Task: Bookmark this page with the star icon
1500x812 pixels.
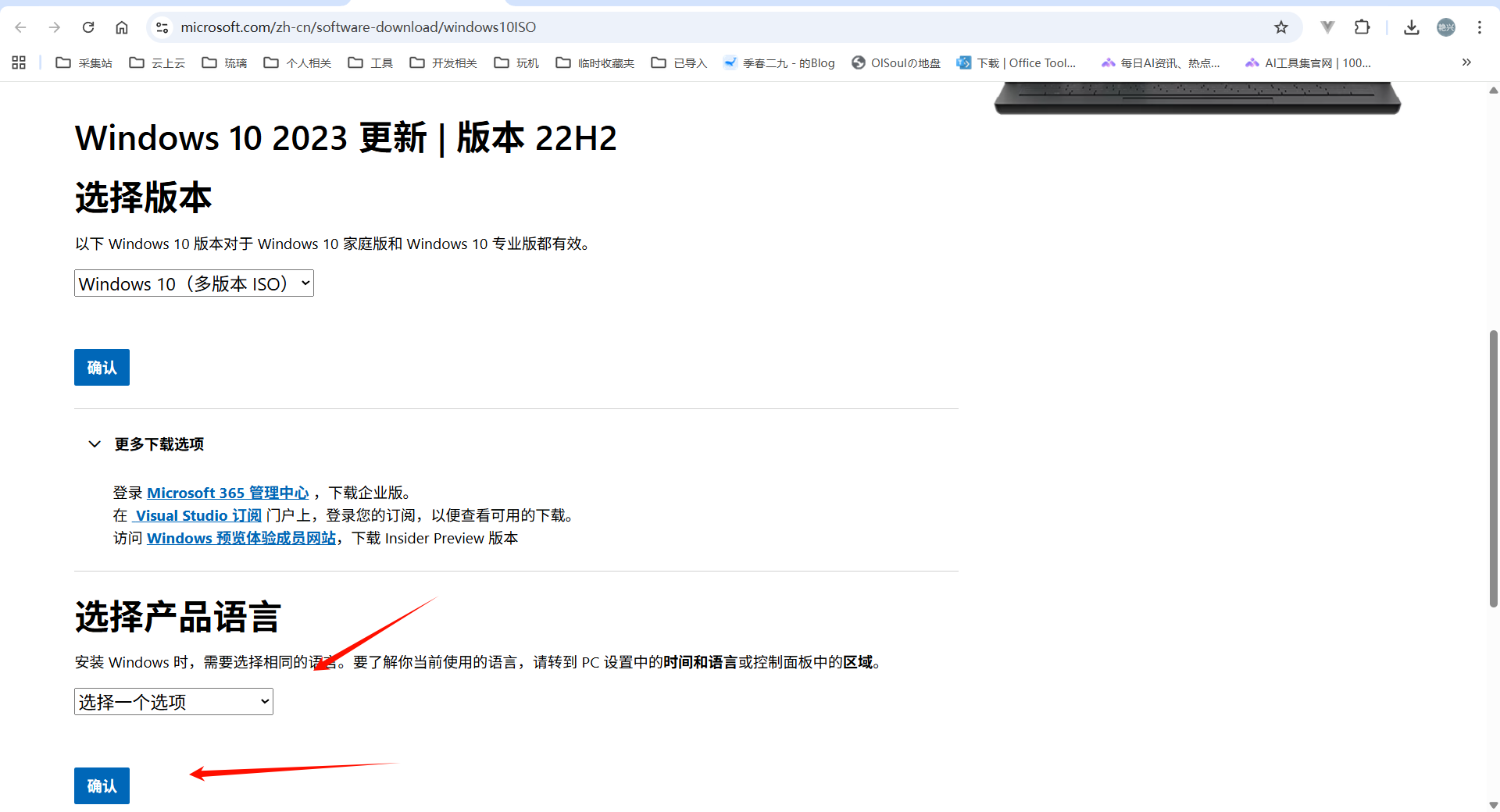Action: (x=1281, y=27)
